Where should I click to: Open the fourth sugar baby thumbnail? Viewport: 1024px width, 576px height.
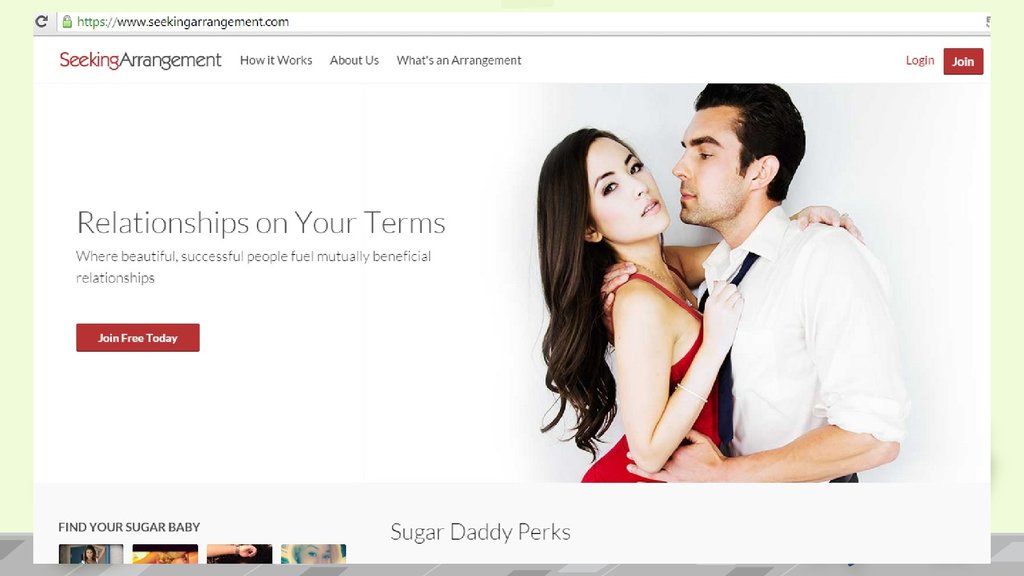(x=313, y=554)
